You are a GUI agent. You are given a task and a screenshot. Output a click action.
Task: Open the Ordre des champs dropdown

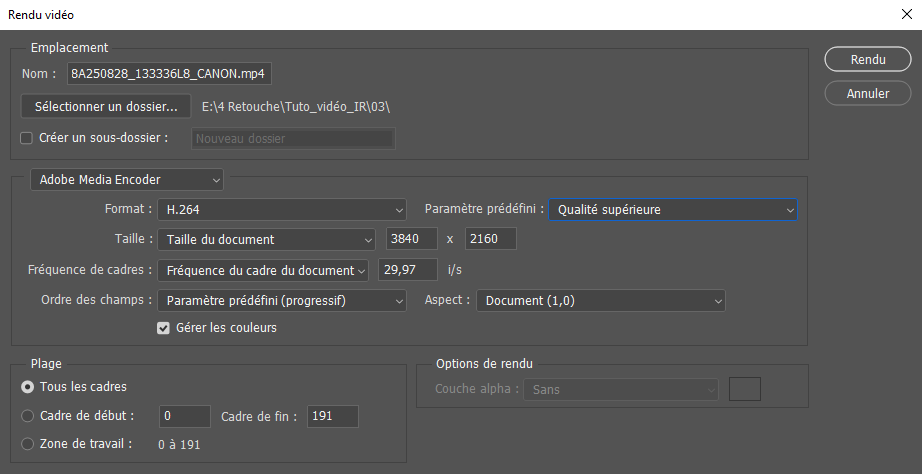282,300
